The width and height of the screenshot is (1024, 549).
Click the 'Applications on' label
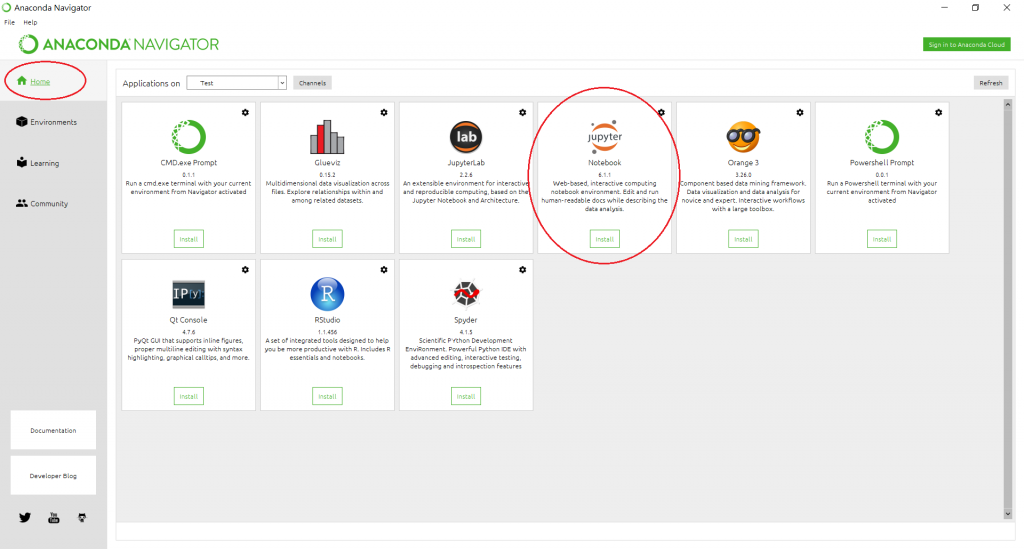click(152, 84)
